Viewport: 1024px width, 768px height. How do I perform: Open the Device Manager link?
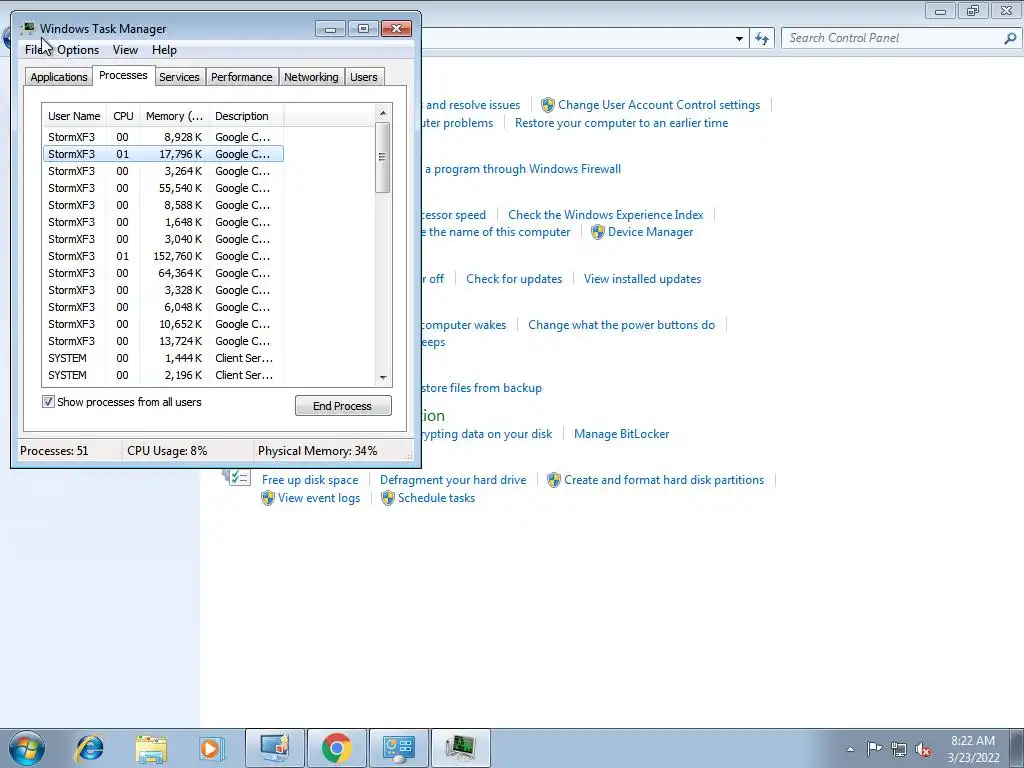650,232
